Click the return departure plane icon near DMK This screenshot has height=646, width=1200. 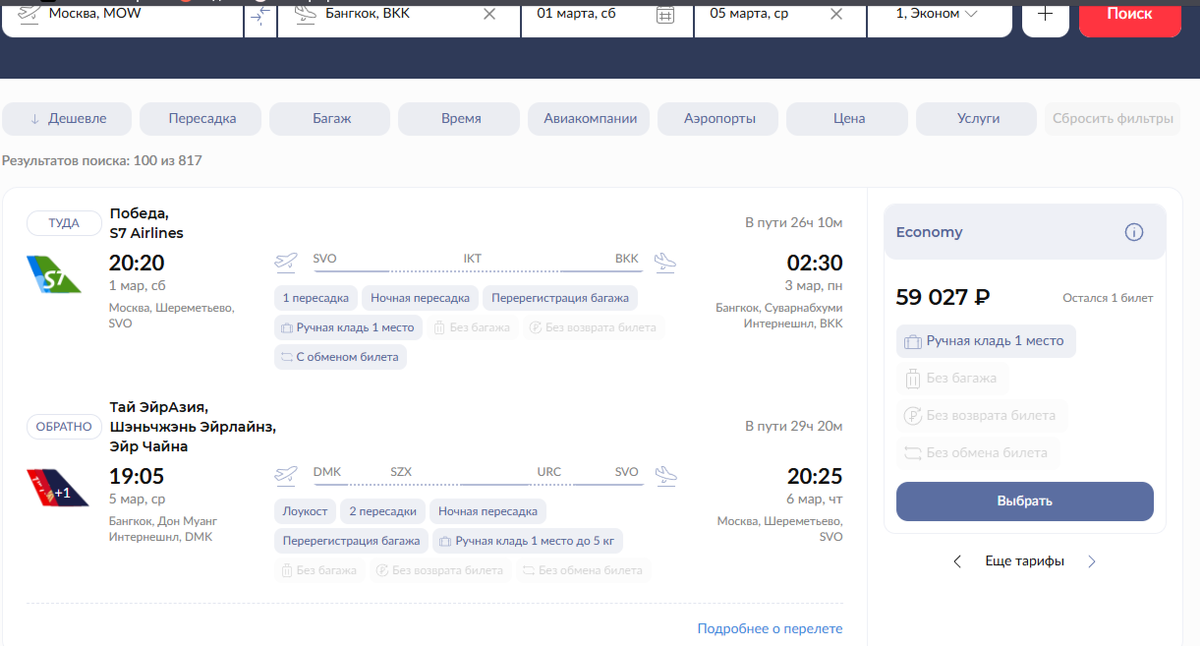287,475
